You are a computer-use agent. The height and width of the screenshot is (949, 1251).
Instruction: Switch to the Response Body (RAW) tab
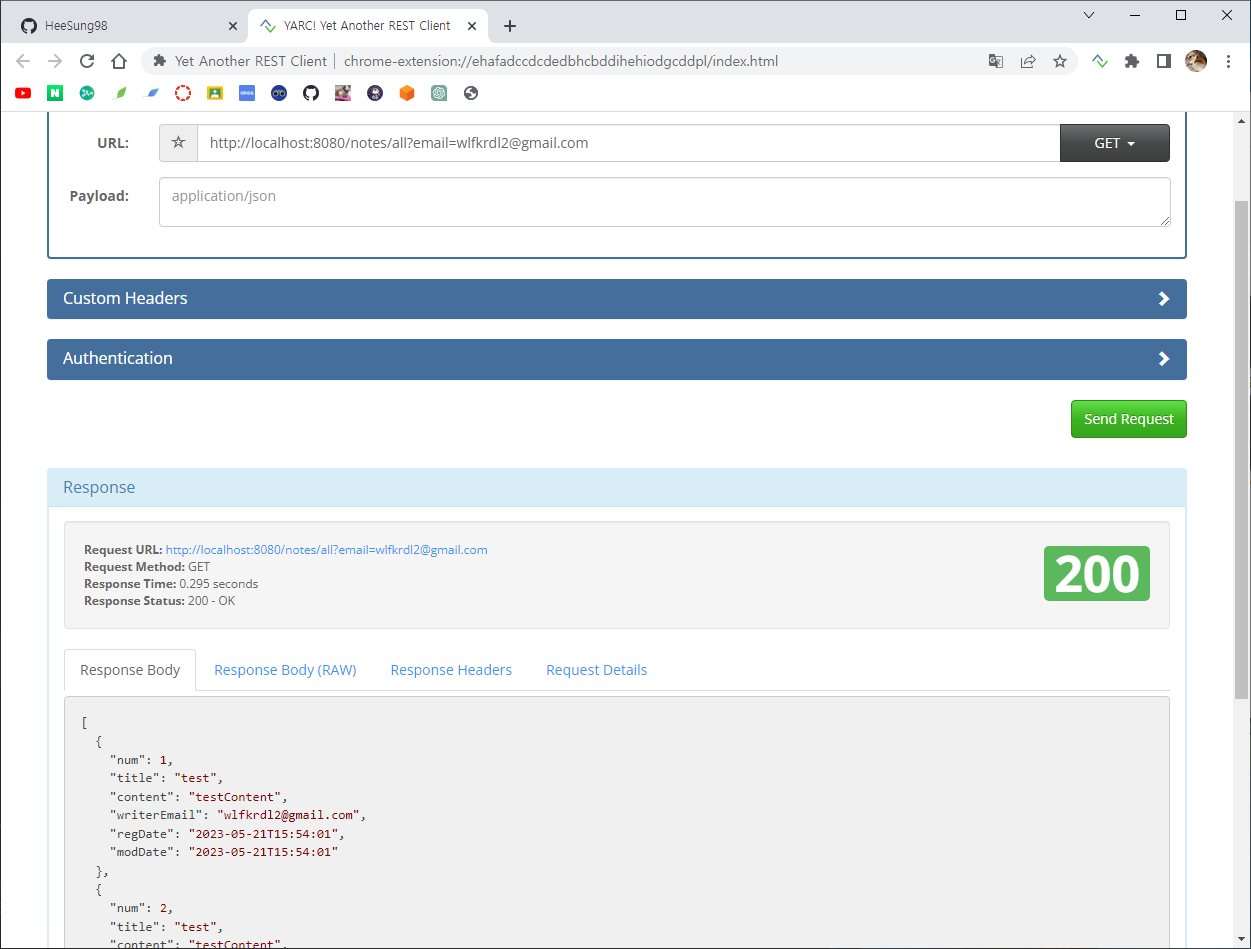(285, 670)
